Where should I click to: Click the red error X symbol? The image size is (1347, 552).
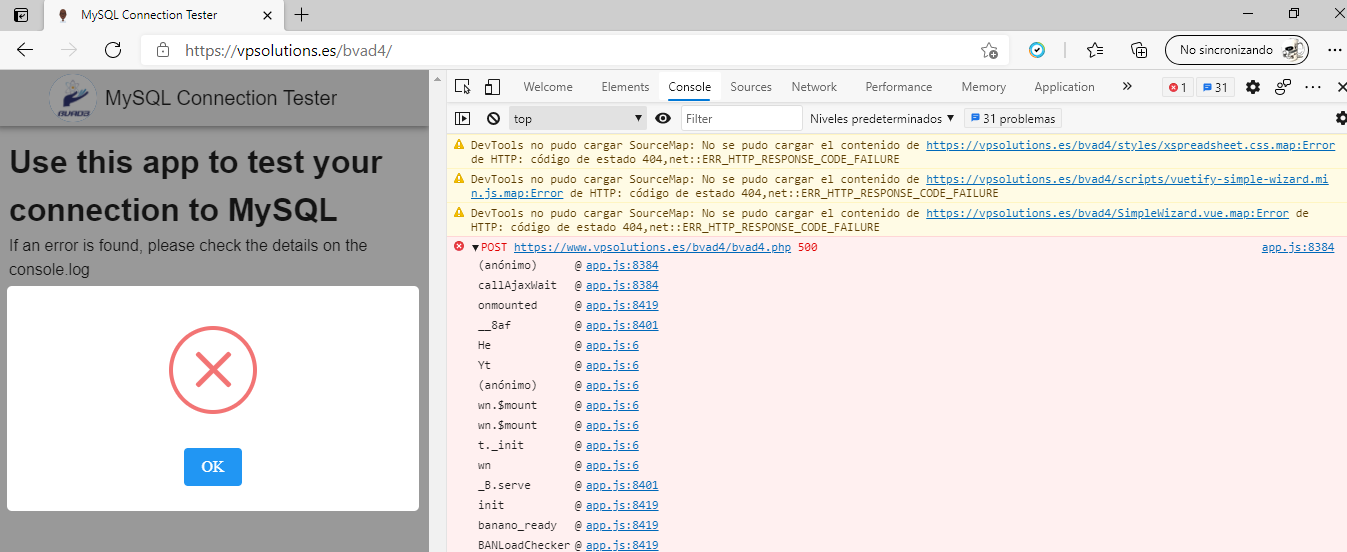pyautogui.click(x=213, y=371)
